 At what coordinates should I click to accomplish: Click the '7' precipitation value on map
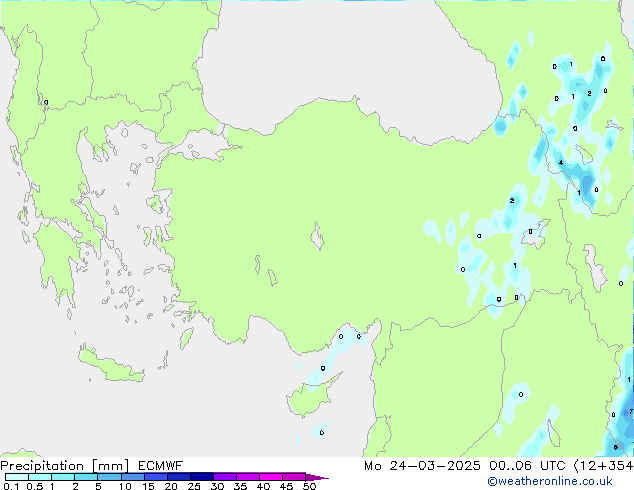click(x=631, y=412)
